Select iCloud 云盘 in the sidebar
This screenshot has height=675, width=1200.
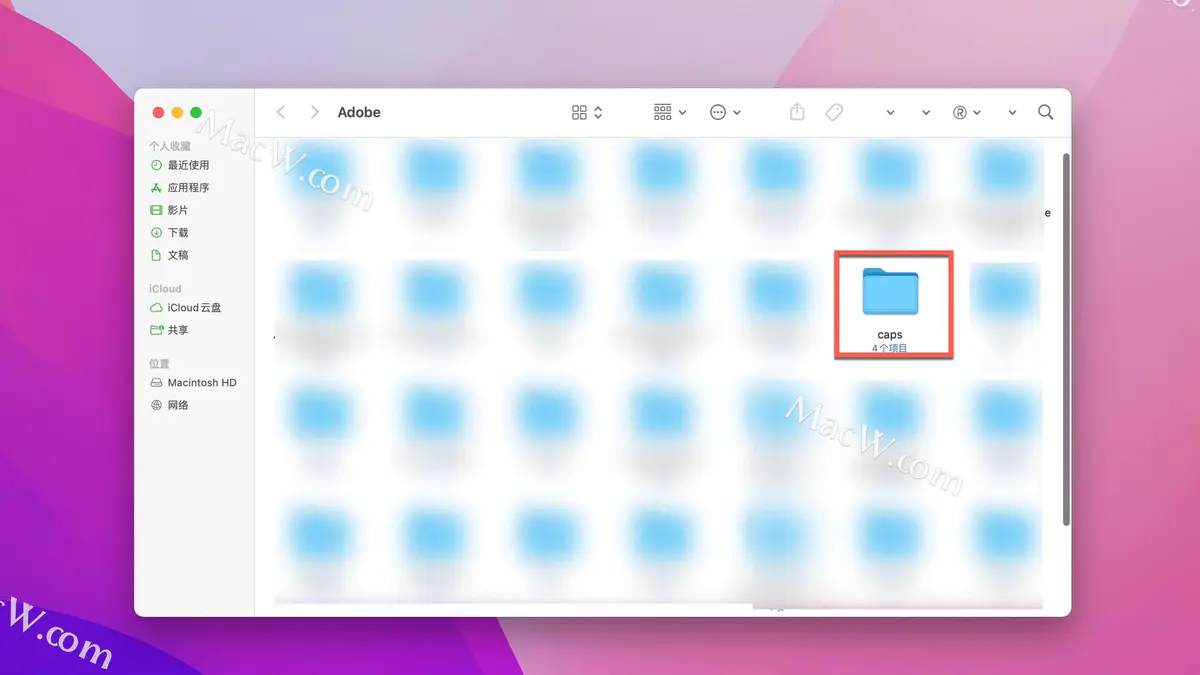coord(196,307)
